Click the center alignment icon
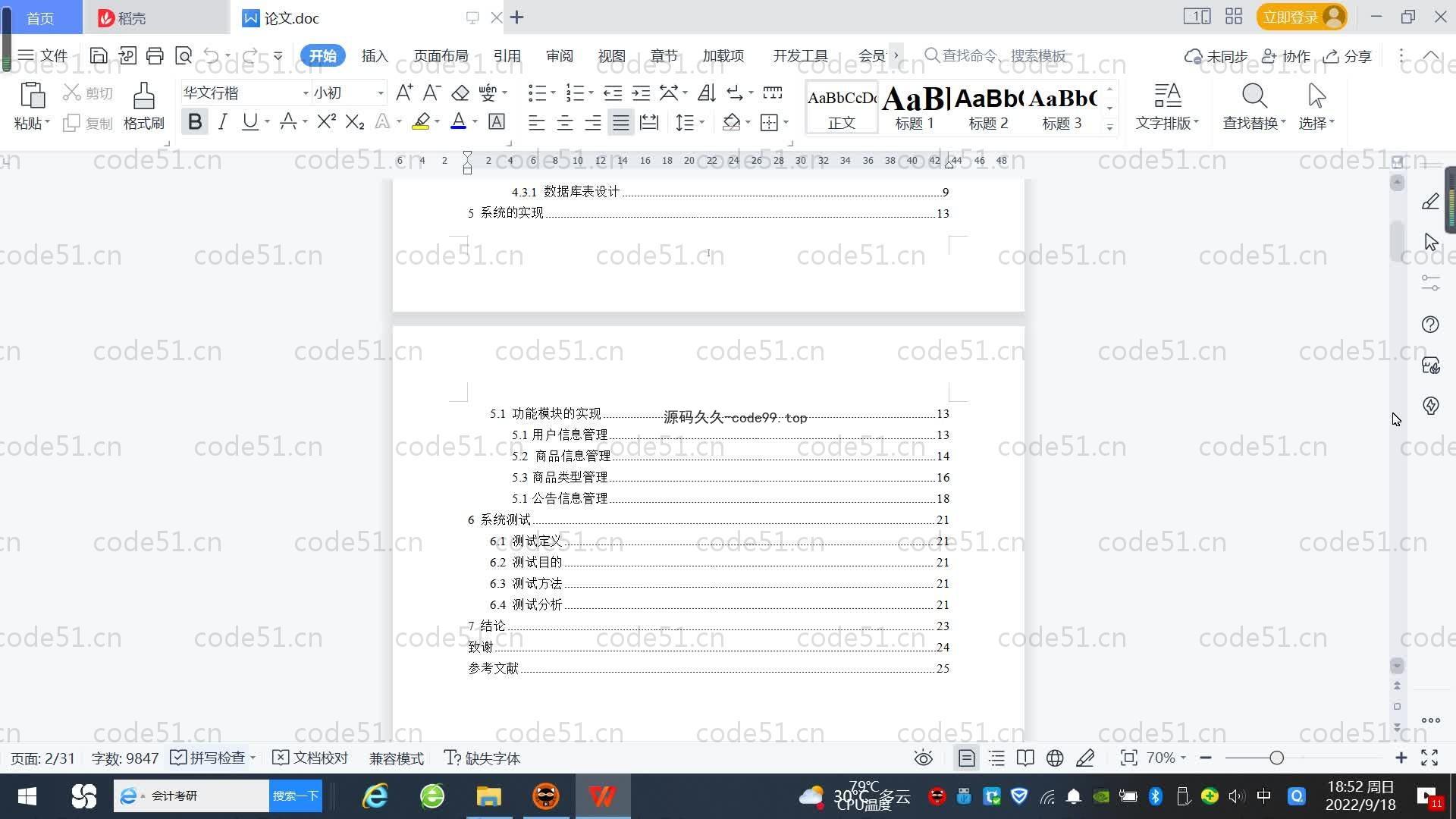This screenshot has height=819, width=1456. 564,123
